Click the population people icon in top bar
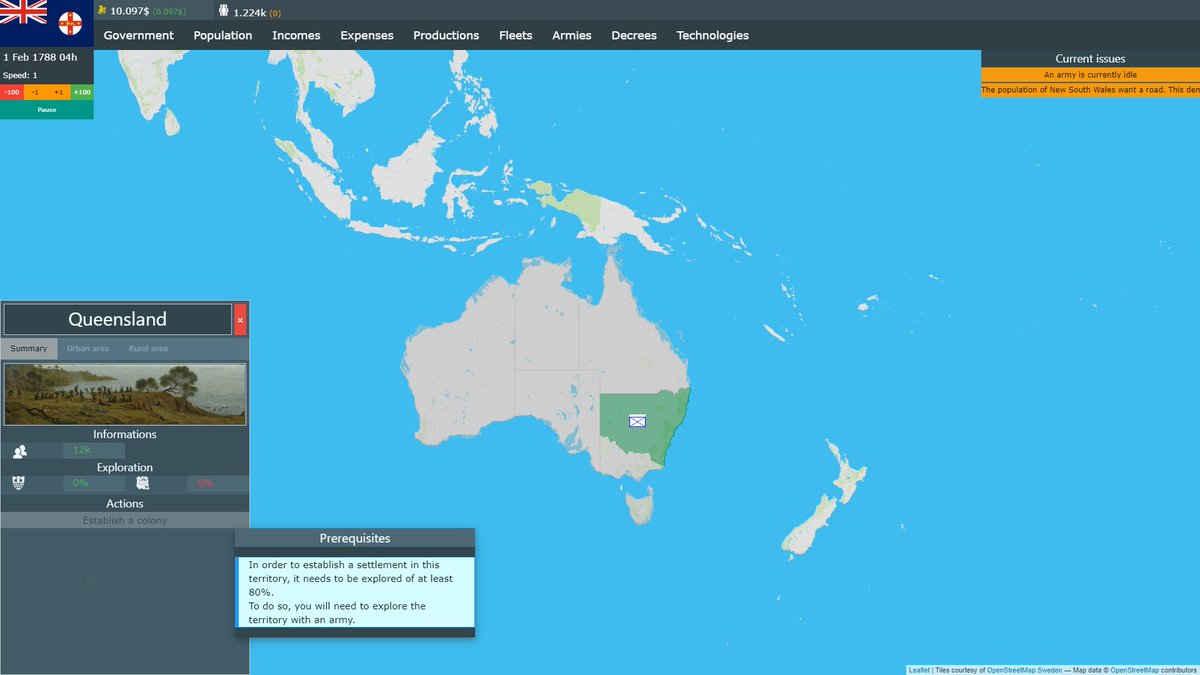The height and width of the screenshot is (675, 1200). click(x=224, y=11)
